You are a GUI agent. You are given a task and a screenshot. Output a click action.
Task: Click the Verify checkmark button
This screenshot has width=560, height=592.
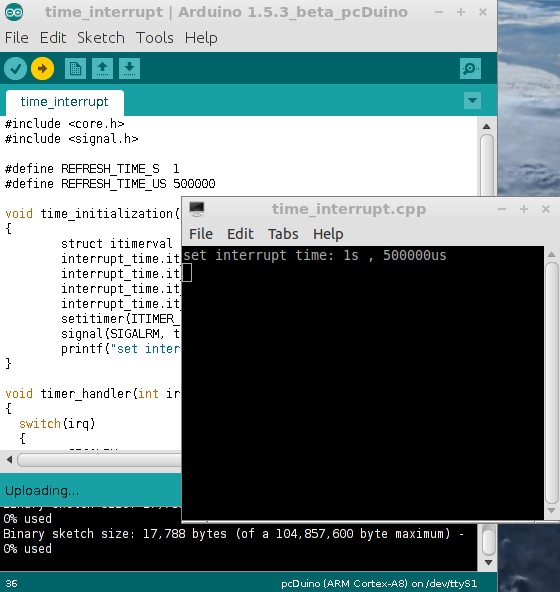[x=15, y=69]
